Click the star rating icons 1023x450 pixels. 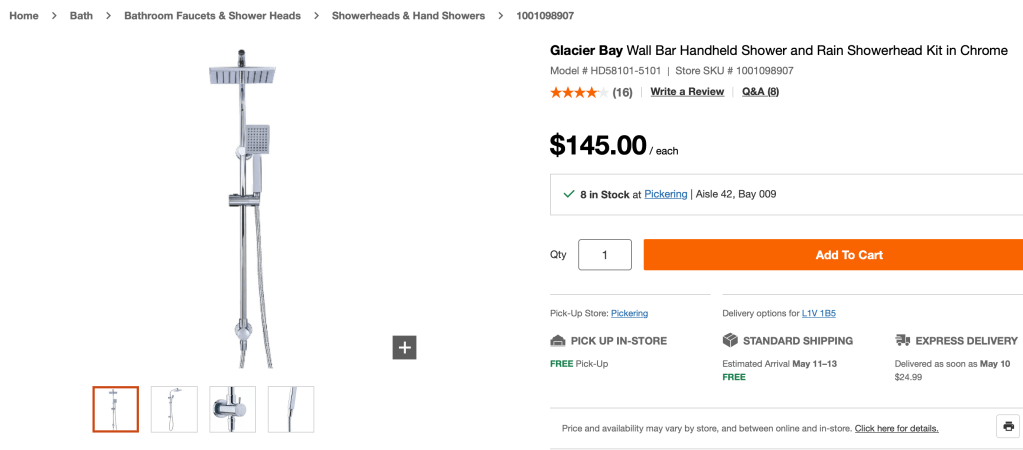[578, 92]
